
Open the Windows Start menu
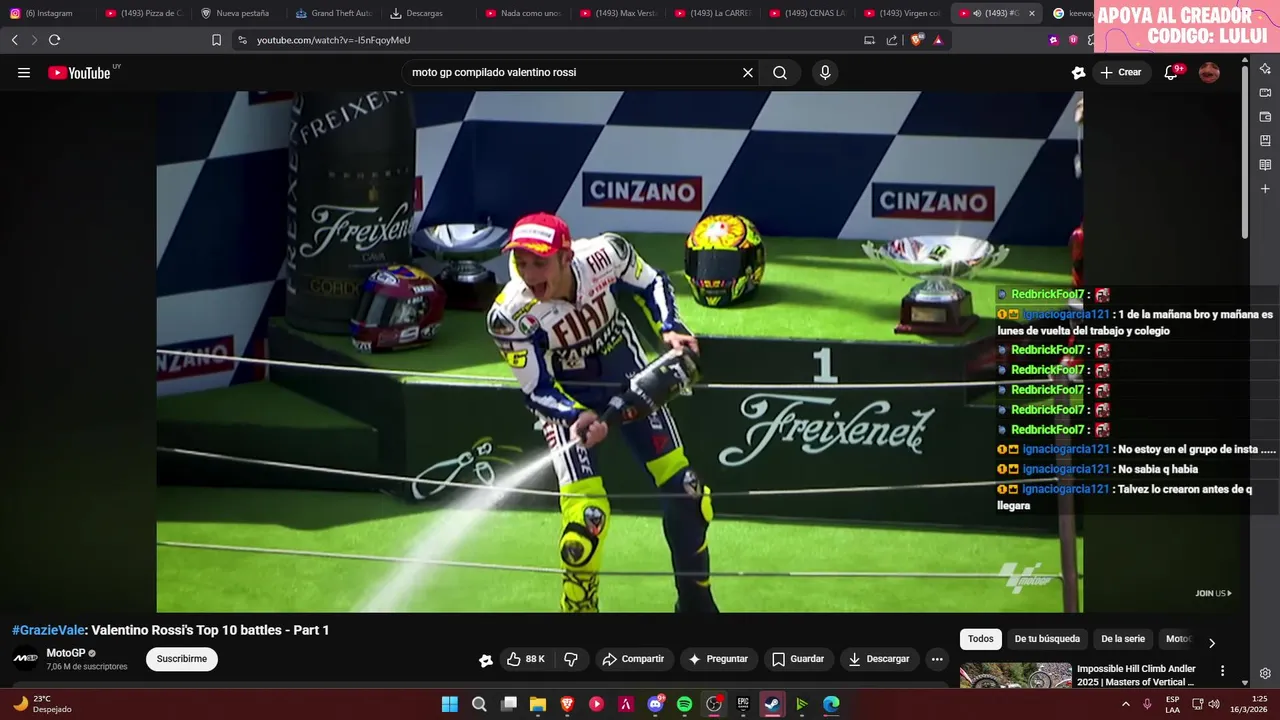click(450, 704)
